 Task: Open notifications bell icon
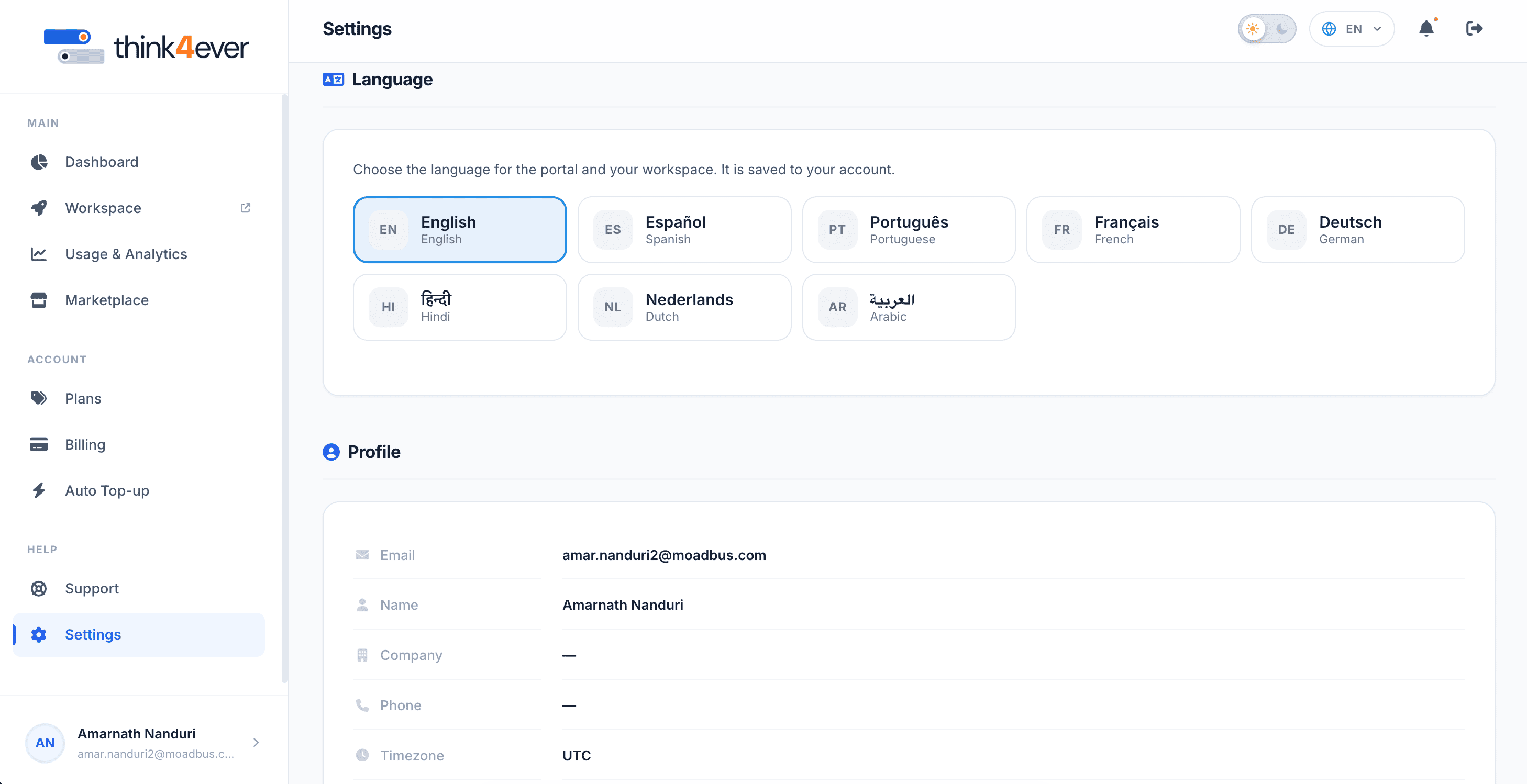coord(1426,28)
